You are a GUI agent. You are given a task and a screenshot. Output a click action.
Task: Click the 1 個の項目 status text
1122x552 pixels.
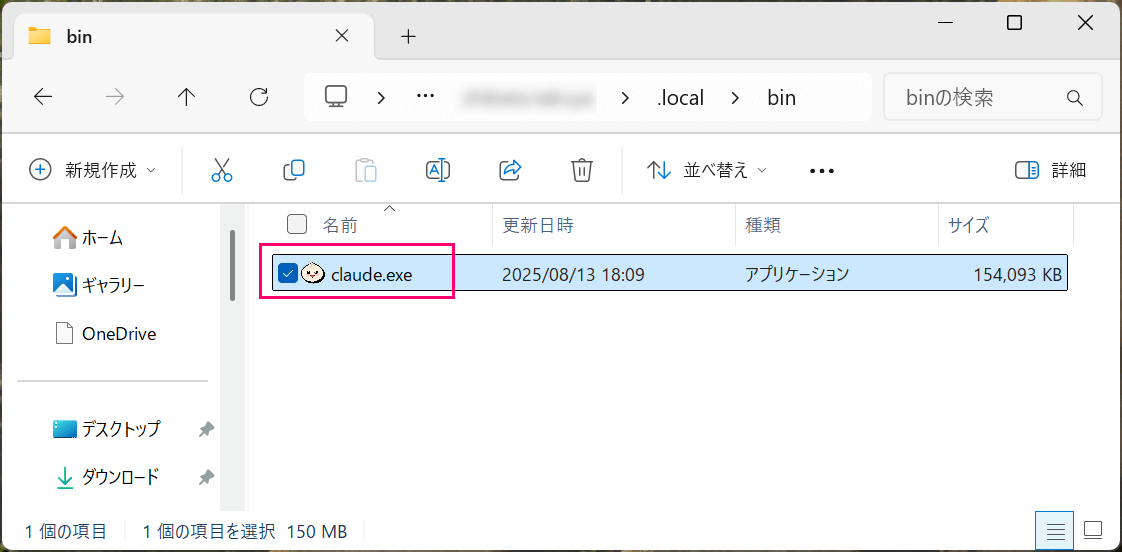[66, 532]
